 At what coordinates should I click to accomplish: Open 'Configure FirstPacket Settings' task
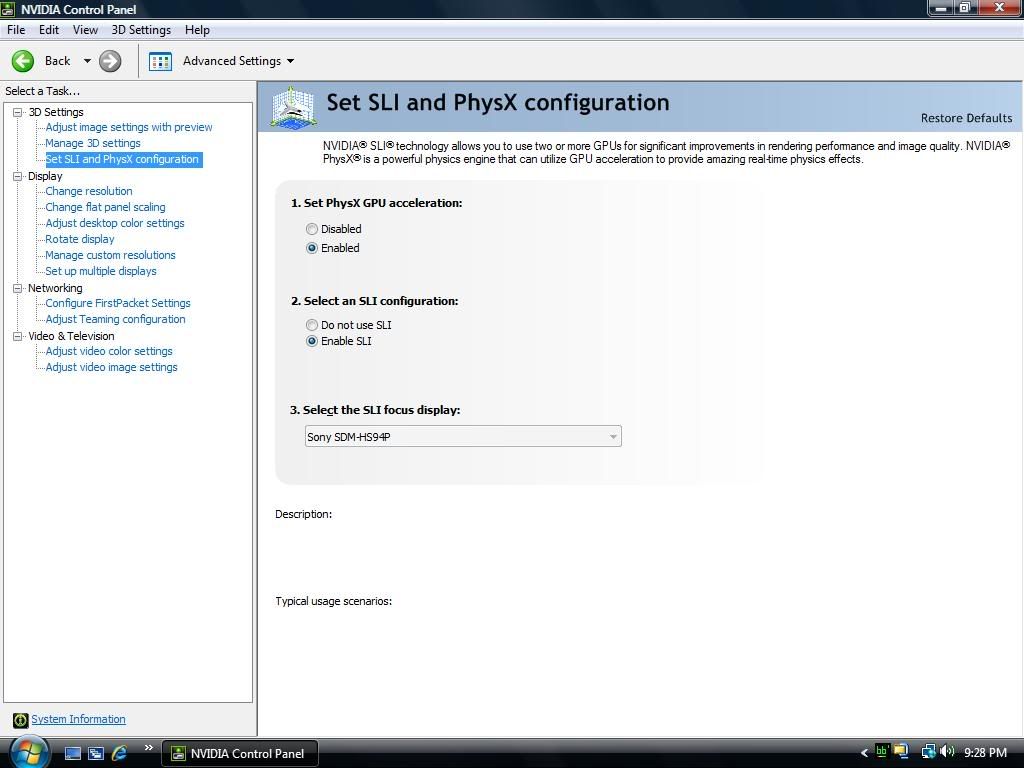pyautogui.click(x=118, y=303)
